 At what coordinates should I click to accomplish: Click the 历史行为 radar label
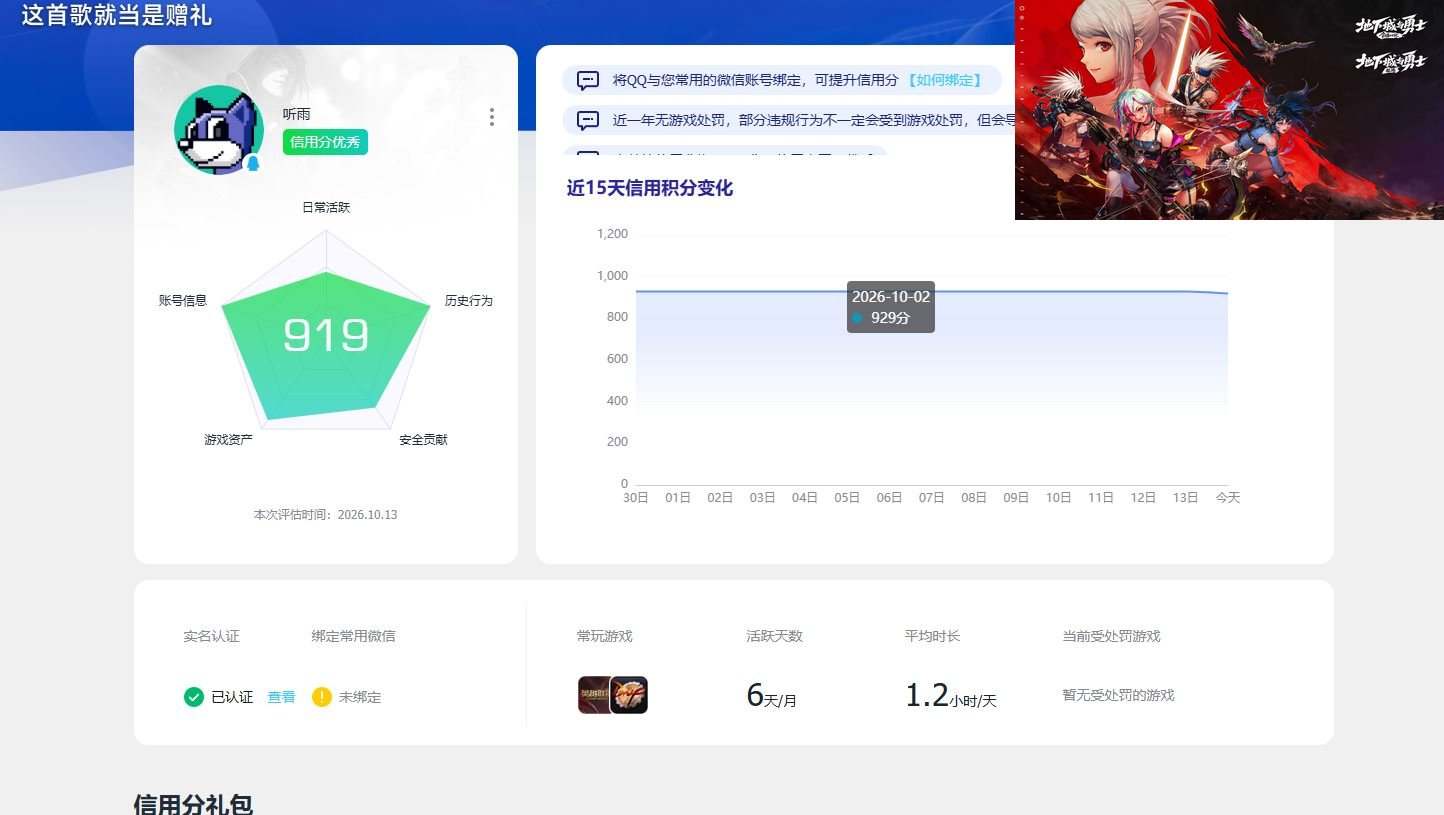(469, 300)
